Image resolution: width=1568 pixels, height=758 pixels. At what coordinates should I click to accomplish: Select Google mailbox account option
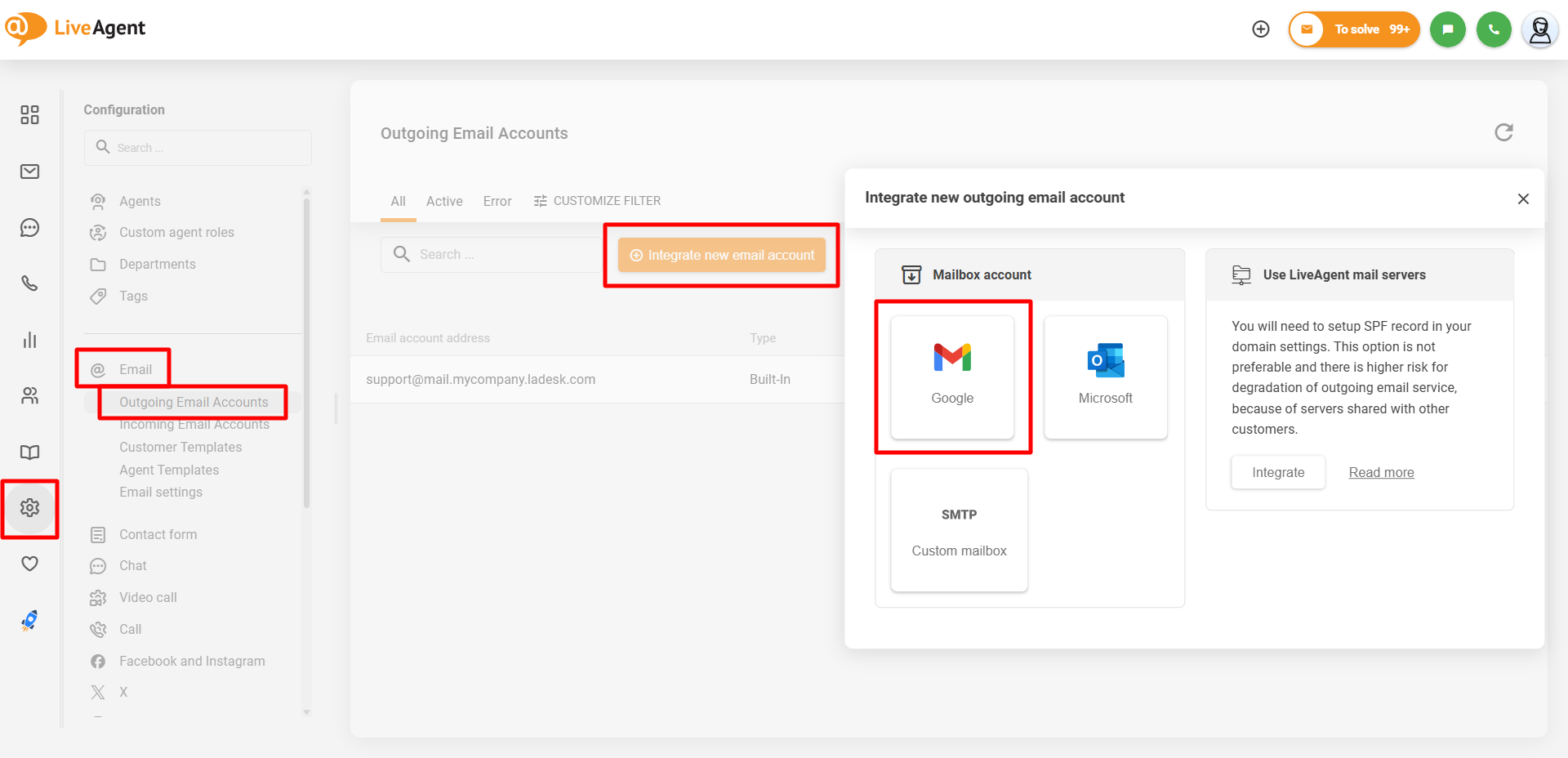[x=952, y=377]
